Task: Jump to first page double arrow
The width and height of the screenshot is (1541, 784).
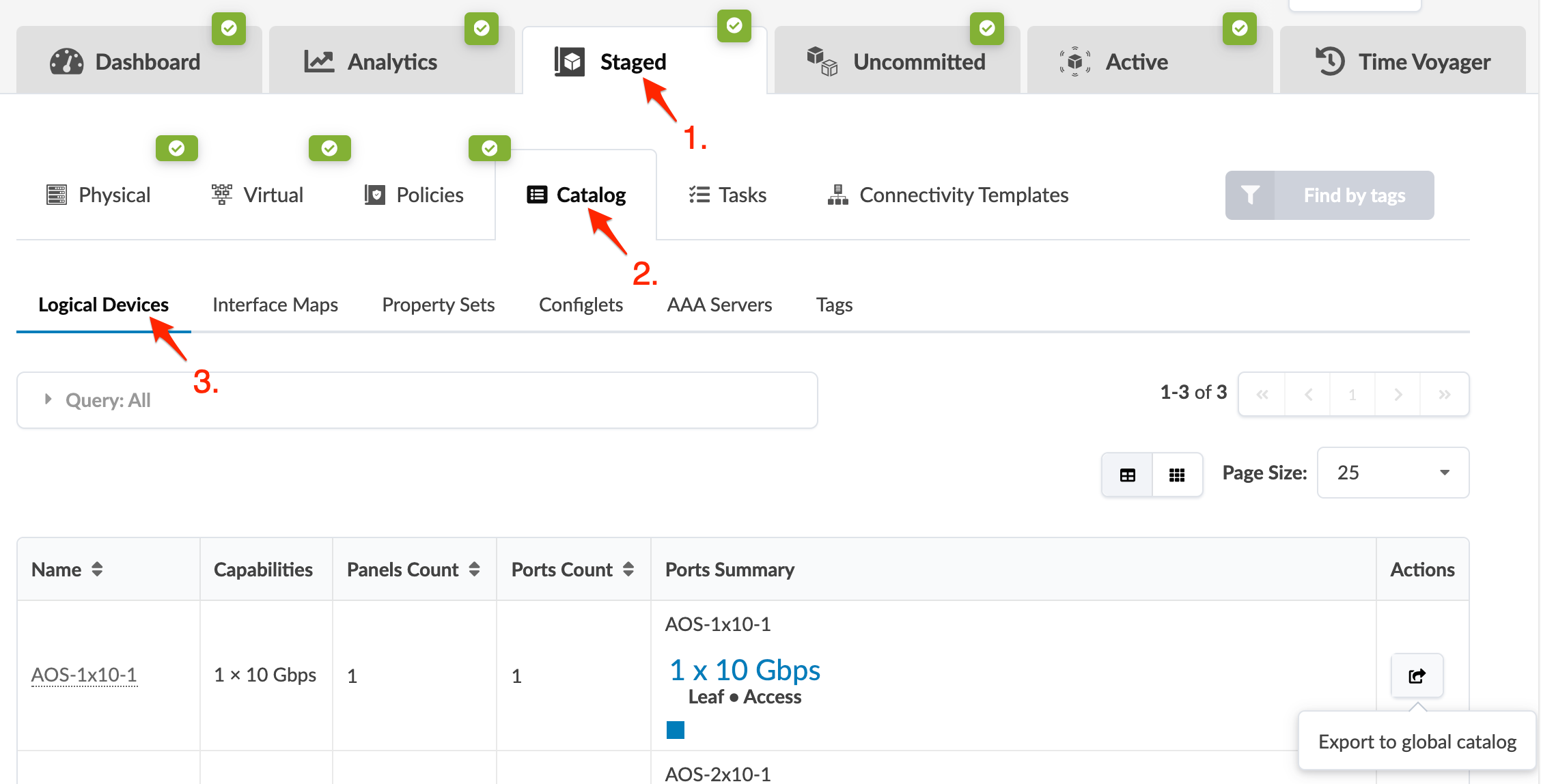Action: coord(1262,395)
